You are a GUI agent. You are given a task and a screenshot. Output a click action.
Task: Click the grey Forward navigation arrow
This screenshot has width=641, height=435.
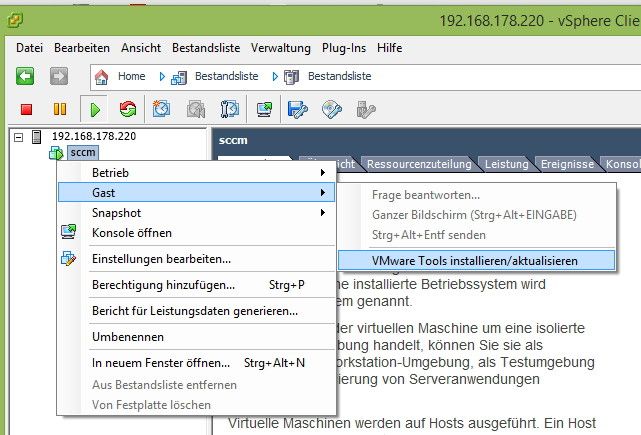pos(59,76)
